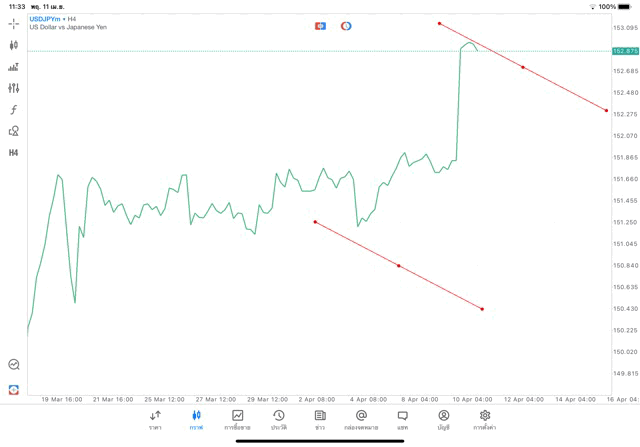Open the chart settings sliders icon
Image resolution: width=640 pixels, height=447 pixels.
14,88
